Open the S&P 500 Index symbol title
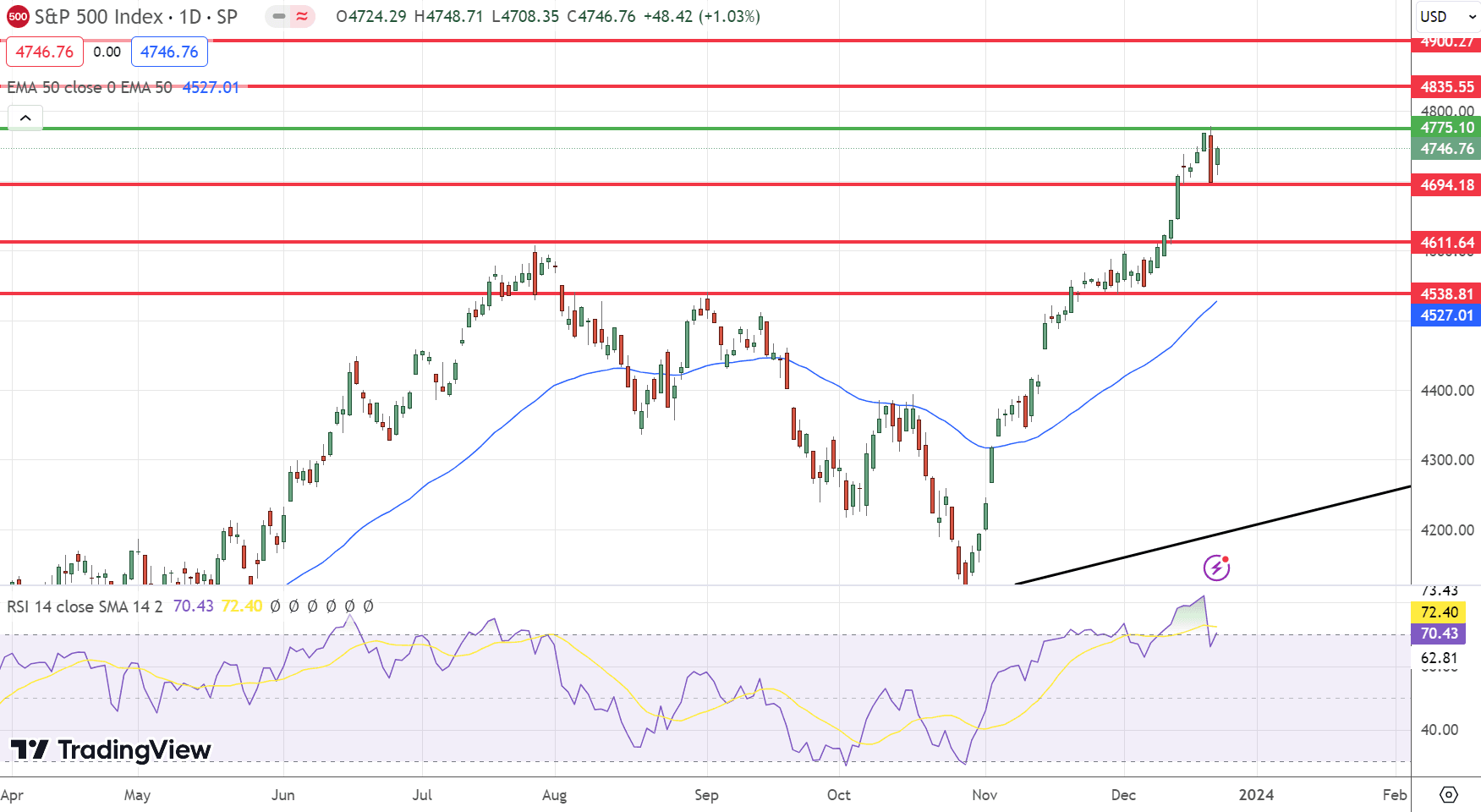Image resolution: width=1481 pixels, height=812 pixels. 135,16
